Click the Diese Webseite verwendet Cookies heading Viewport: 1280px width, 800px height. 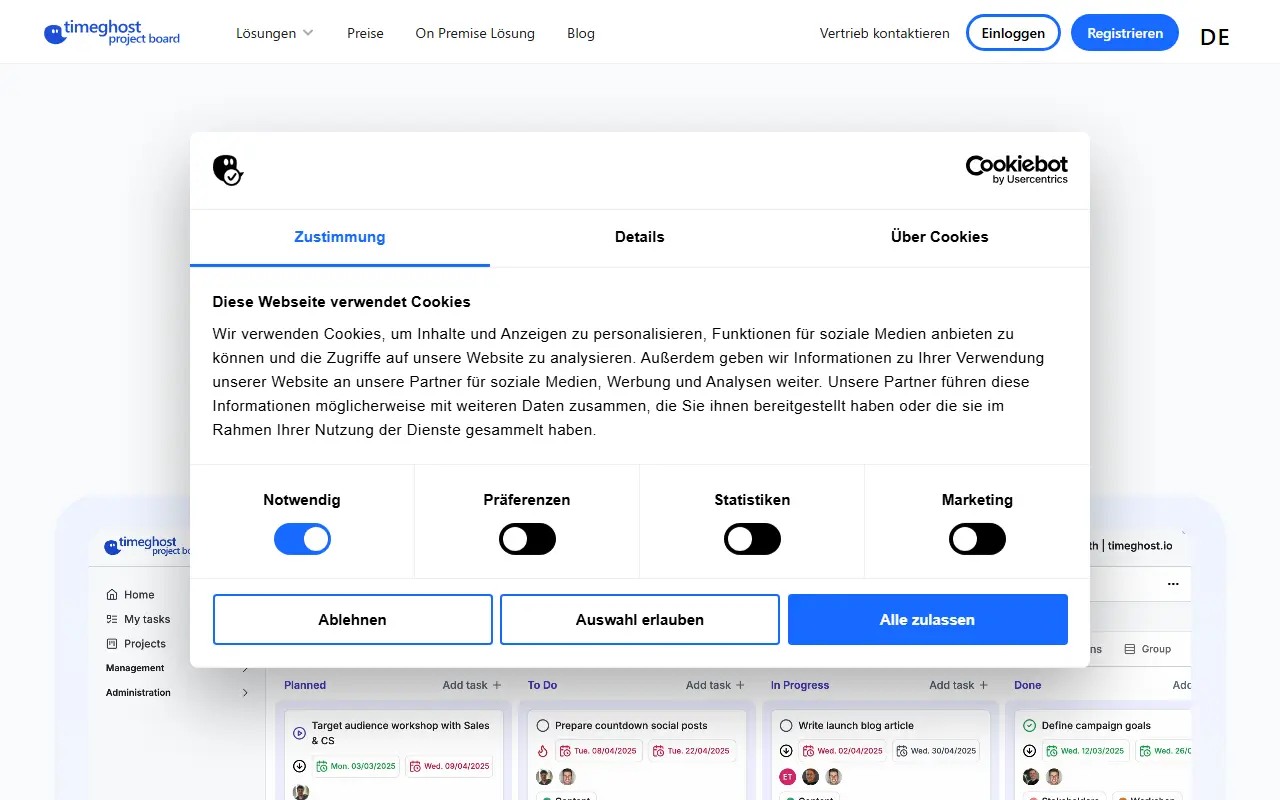[x=341, y=302]
